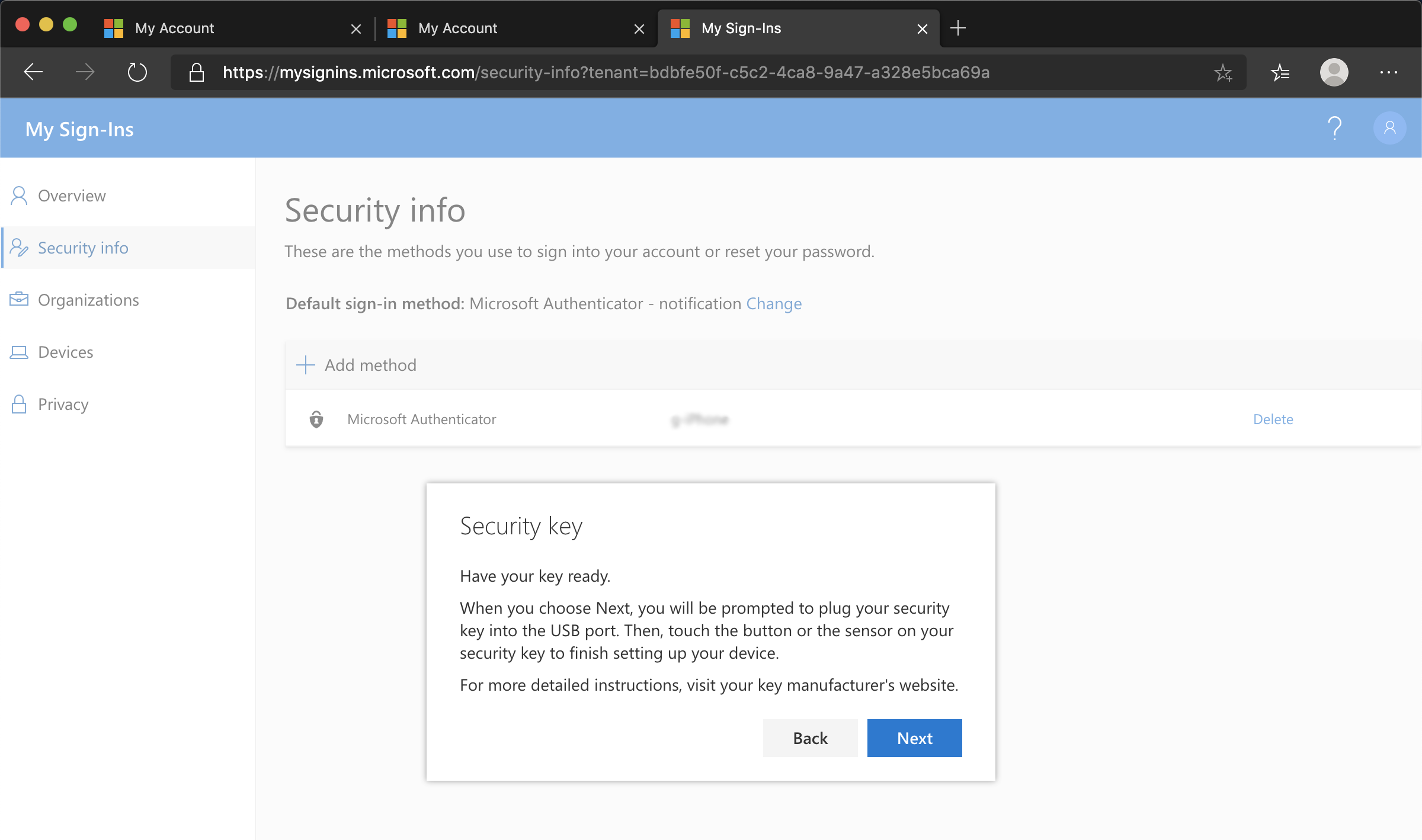
Task: Click the Change default method link
Action: (774, 303)
